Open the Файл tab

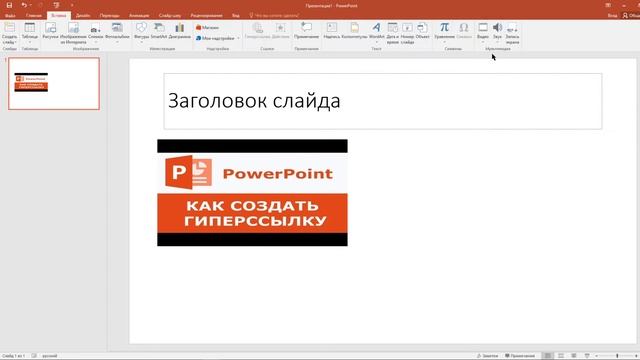click(10, 16)
